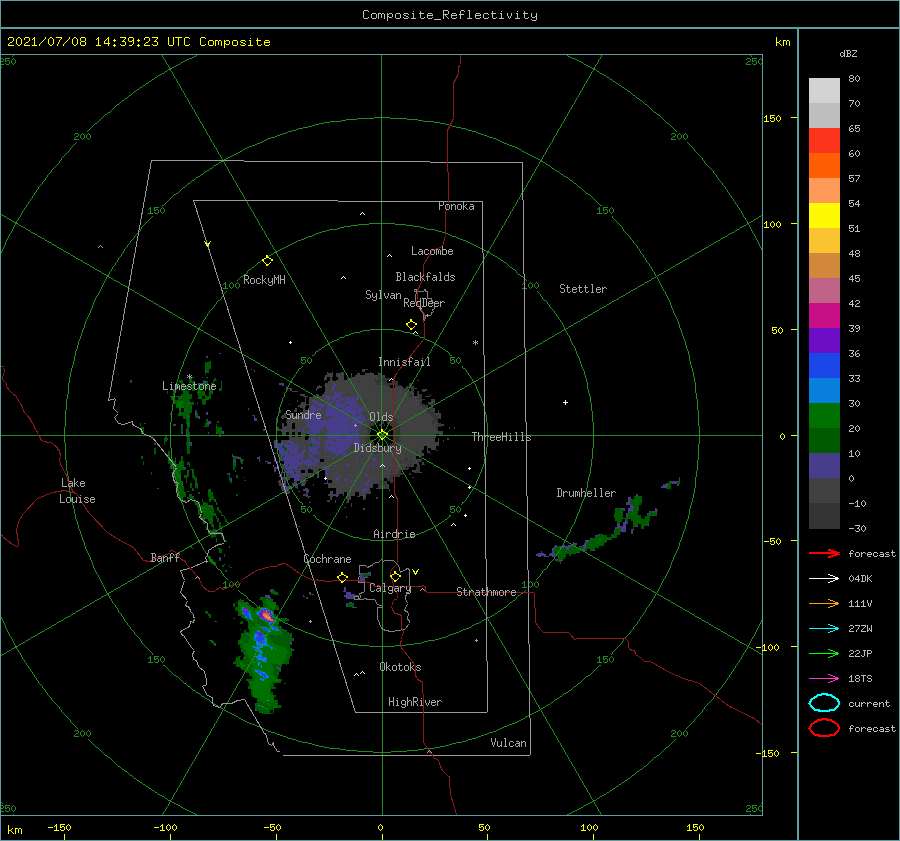Choose the purple 39-36 dBZ swatch
This screenshot has height=841, width=900.
pos(824,341)
